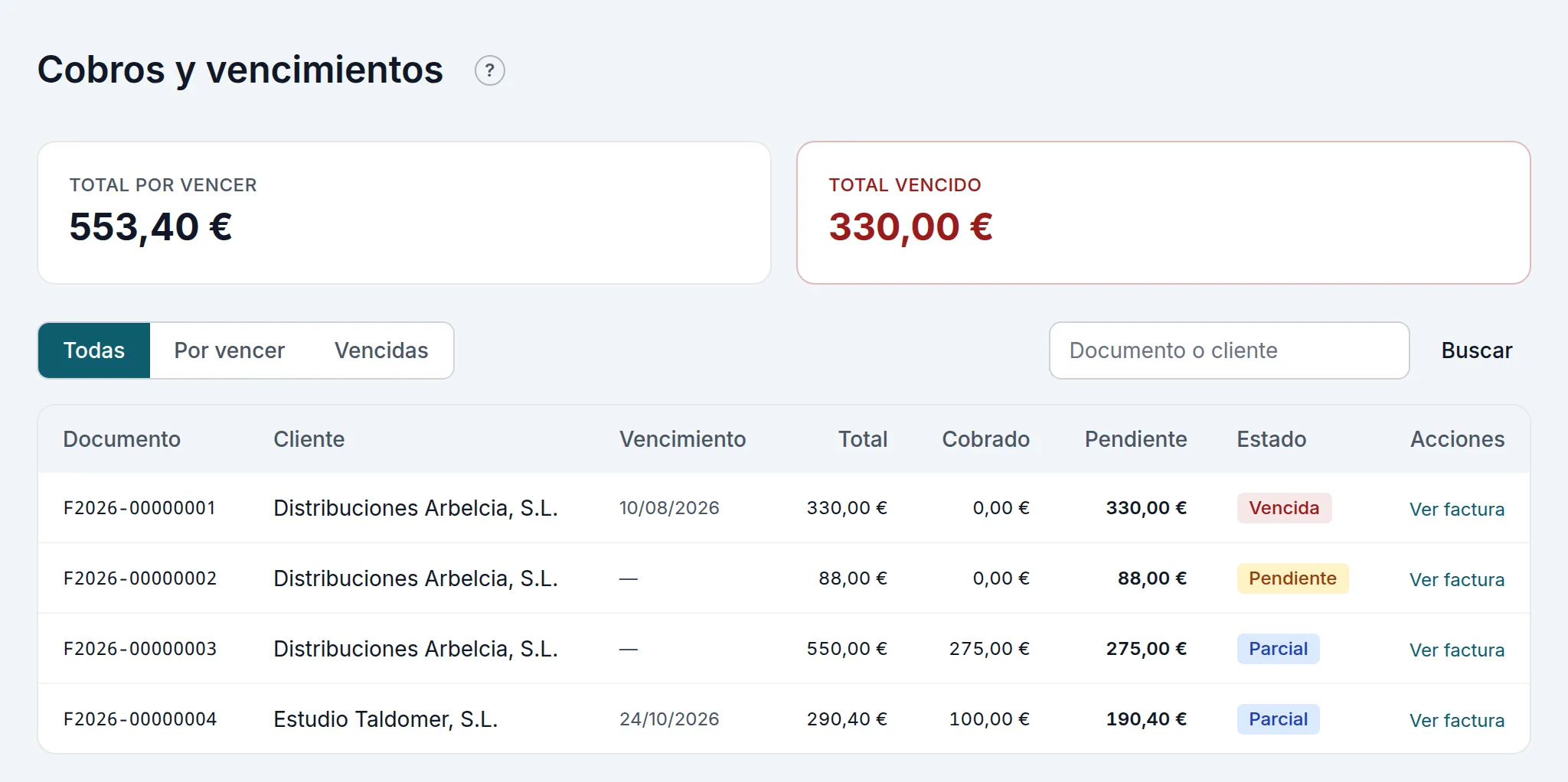Click the Cobrado column header
Viewport: 1568px width, 782px height.
click(x=985, y=439)
